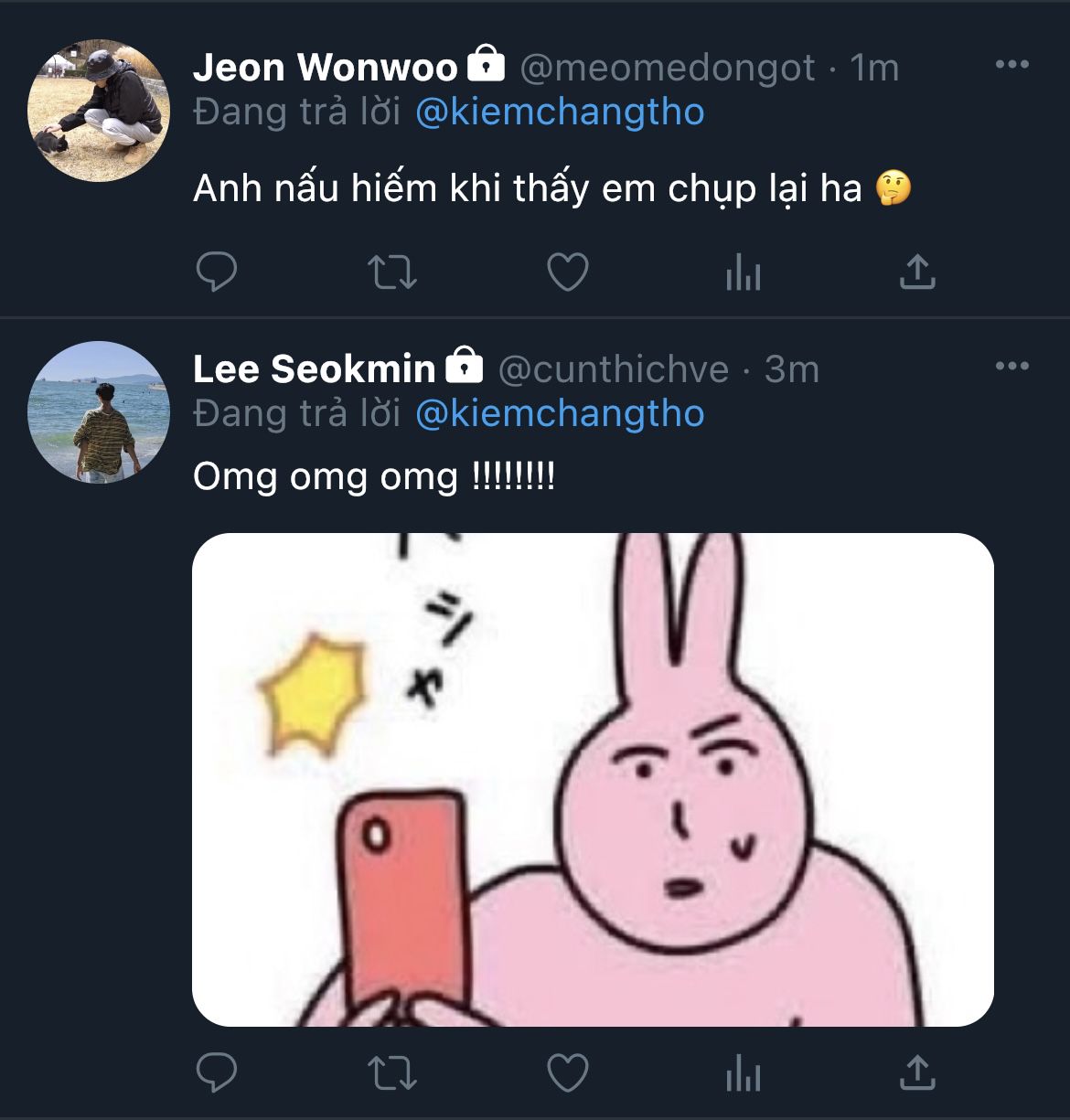Open more options on Jeon Wonwoo's tweet
The height and width of the screenshot is (1120, 1070).
pyautogui.click(x=1011, y=65)
